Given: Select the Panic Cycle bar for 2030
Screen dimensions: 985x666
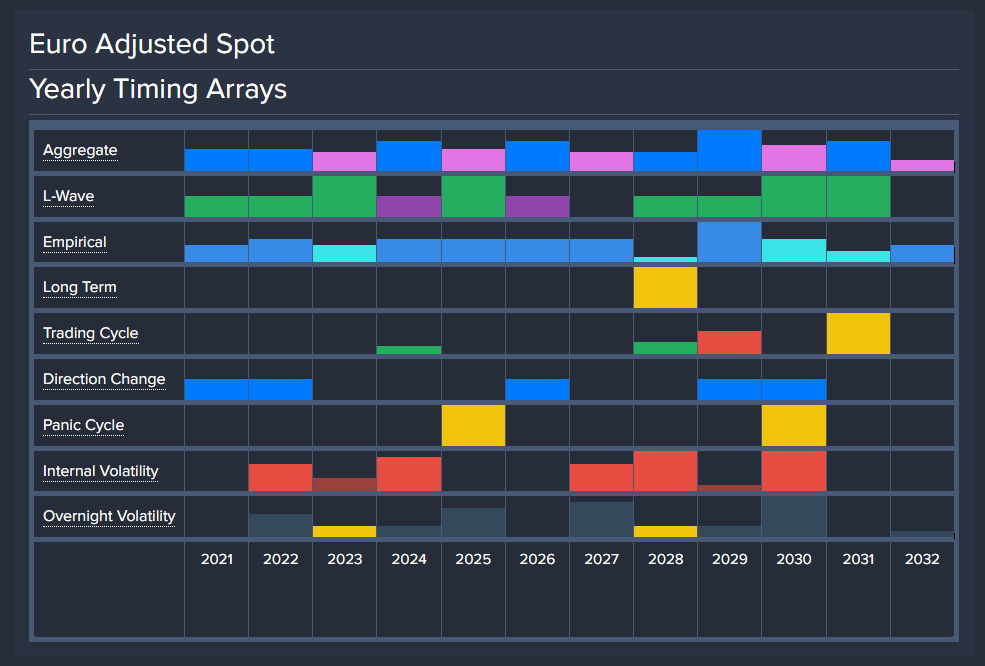Looking at the screenshot, I should (794, 426).
